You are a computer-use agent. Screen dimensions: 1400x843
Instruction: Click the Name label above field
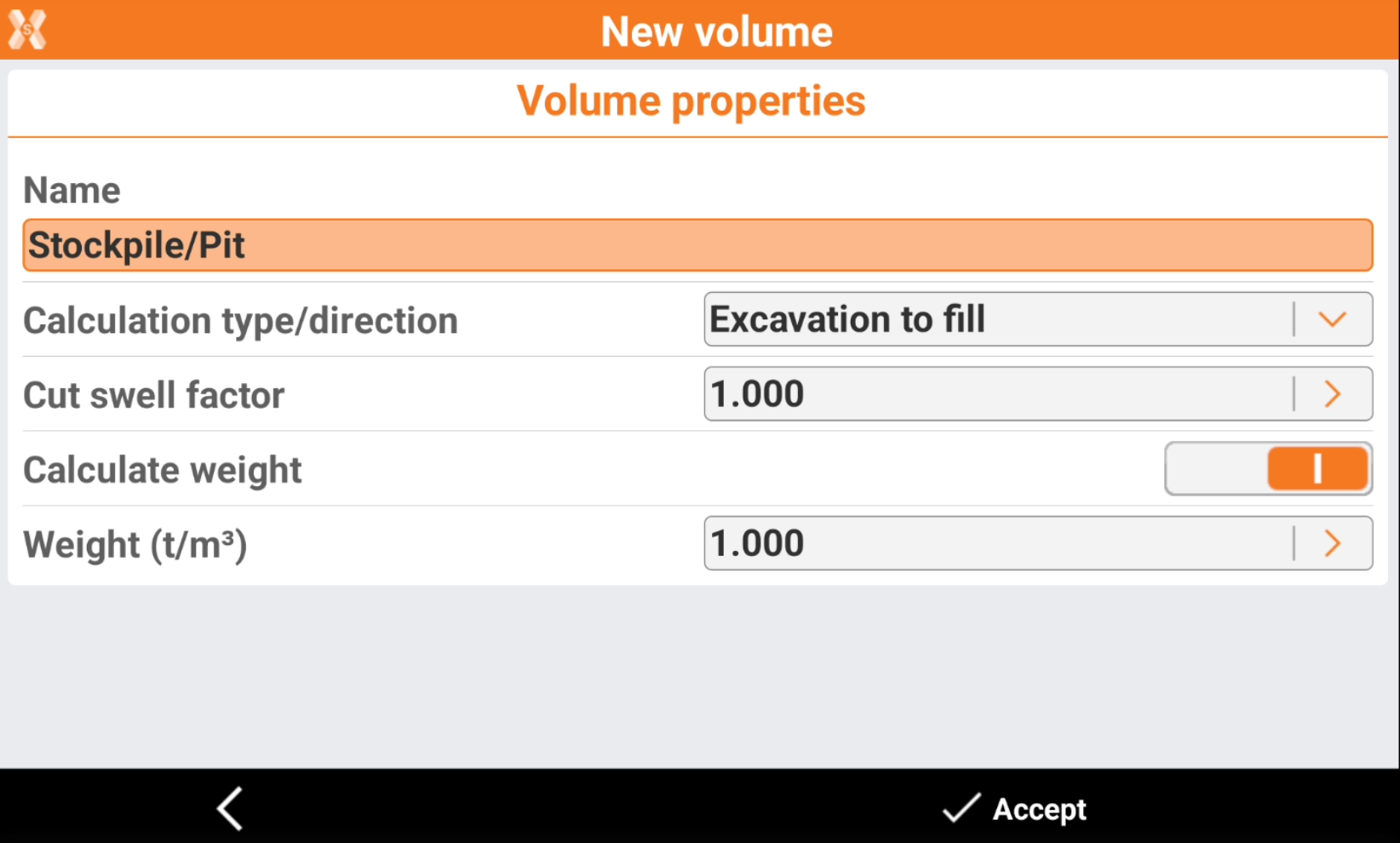click(x=72, y=190)
